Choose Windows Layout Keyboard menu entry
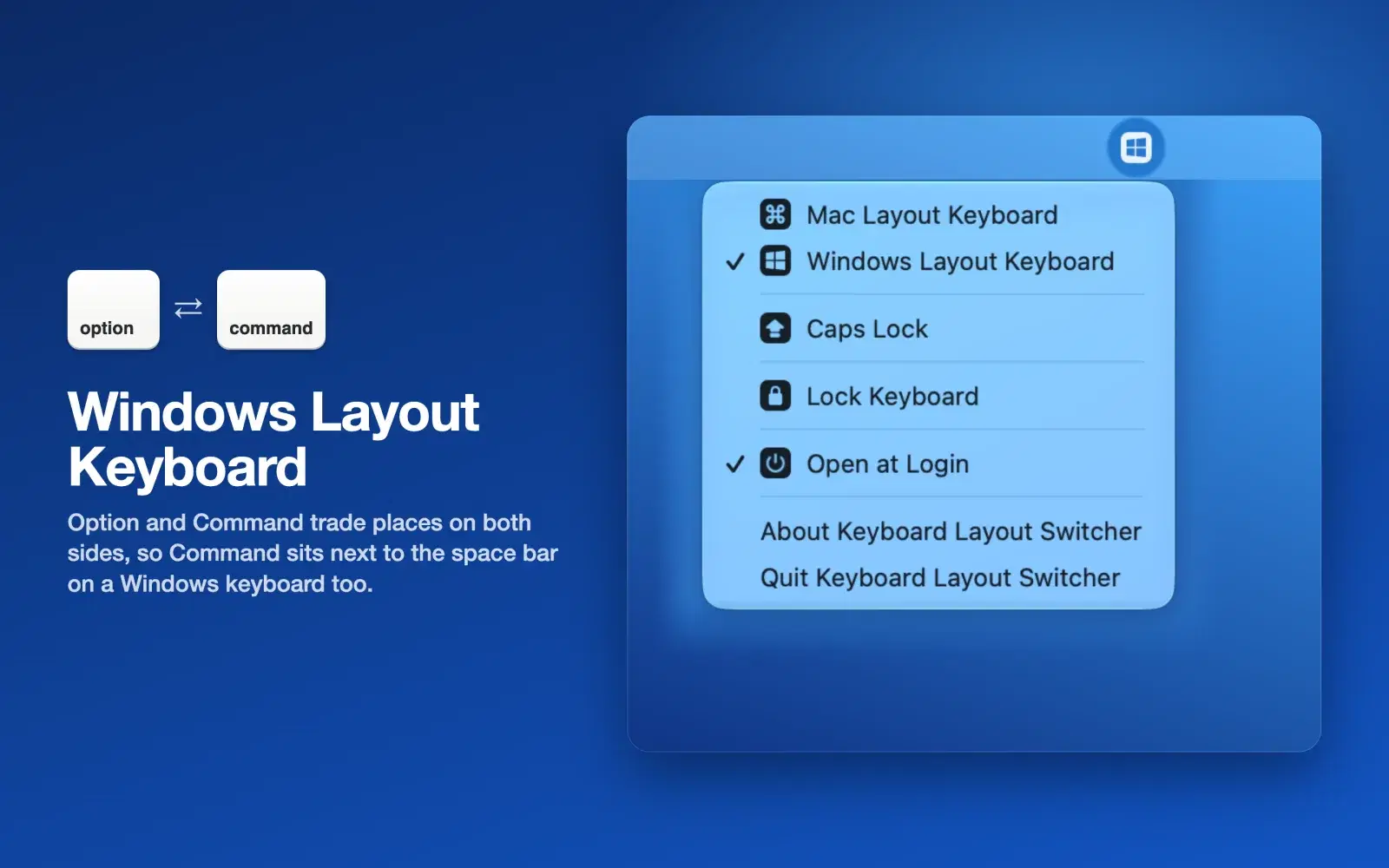 pos(938,261)
